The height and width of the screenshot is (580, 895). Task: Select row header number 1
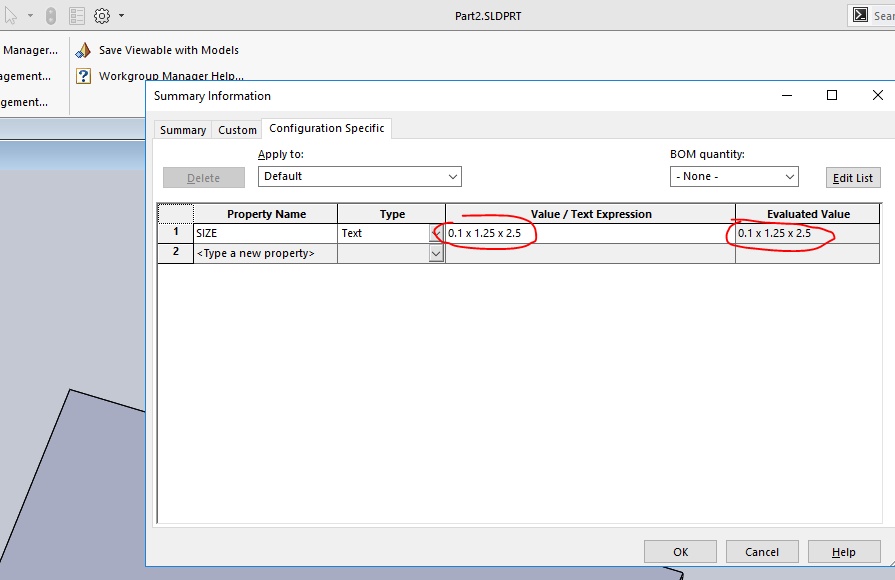tap(176, 232)
